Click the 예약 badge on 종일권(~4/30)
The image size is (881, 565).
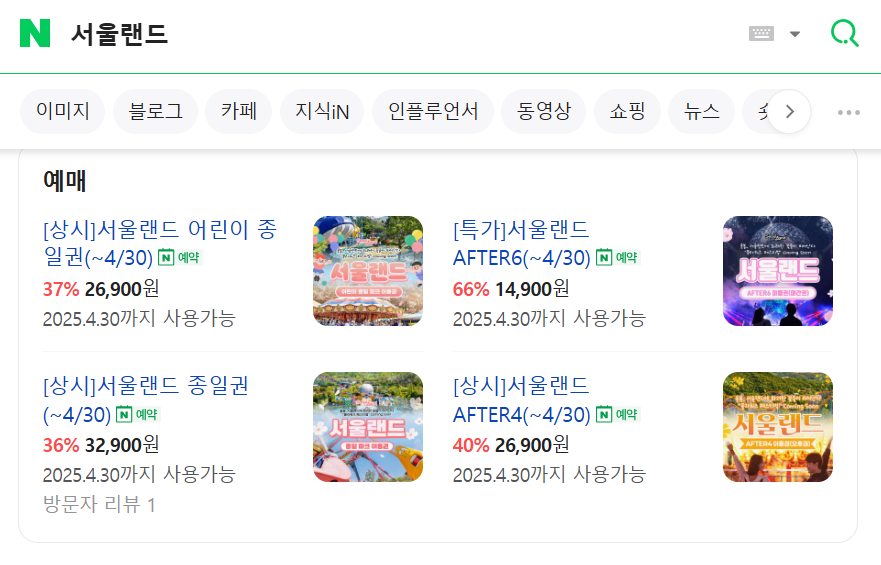coord(138,414)
